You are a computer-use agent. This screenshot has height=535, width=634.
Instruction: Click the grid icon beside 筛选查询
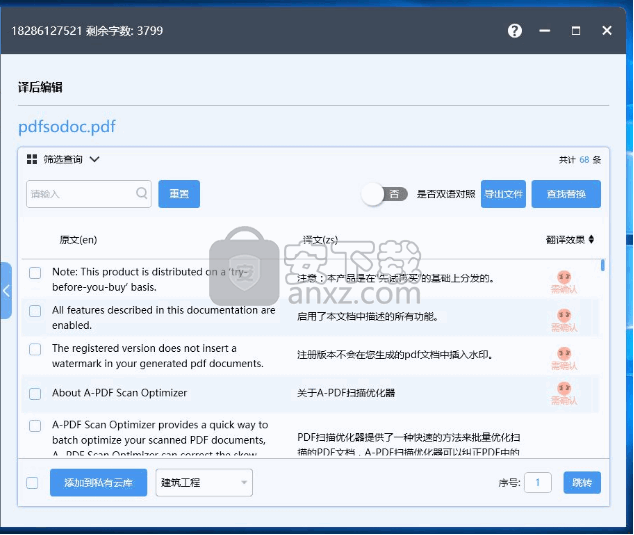[x=32, y=159]
